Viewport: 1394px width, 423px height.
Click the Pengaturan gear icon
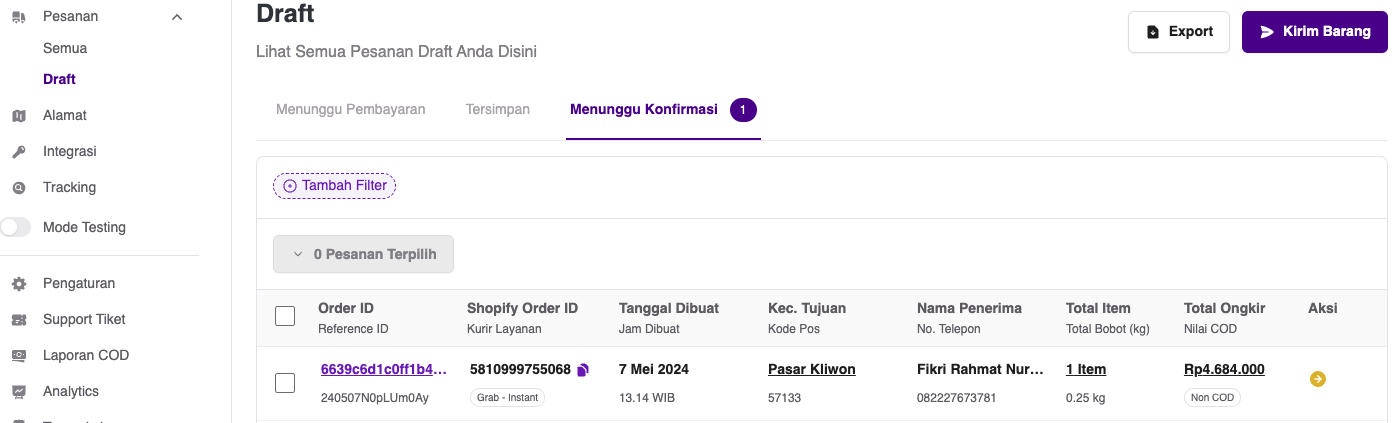tap(18, 284)
